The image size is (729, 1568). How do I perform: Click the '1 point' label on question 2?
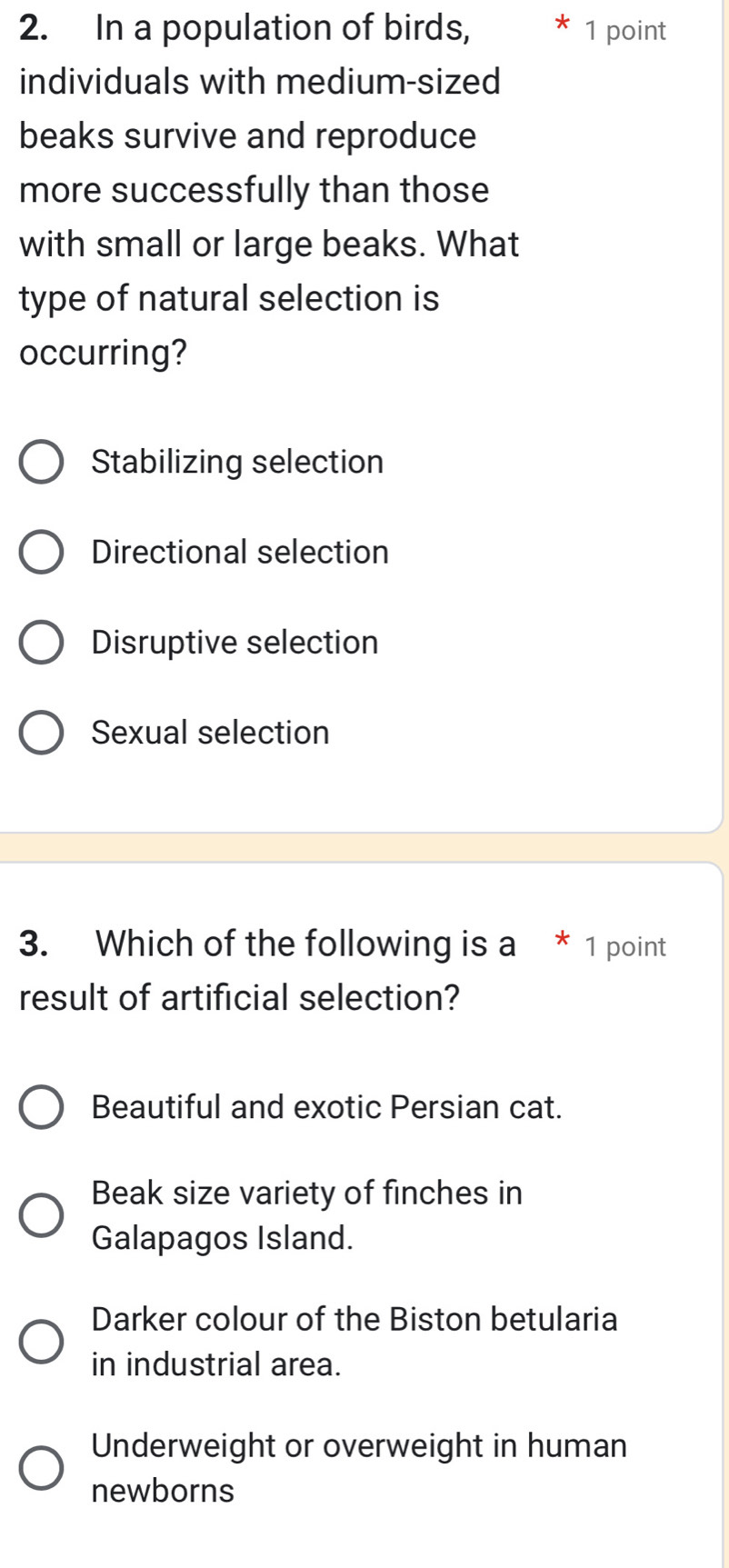[626, 31]
